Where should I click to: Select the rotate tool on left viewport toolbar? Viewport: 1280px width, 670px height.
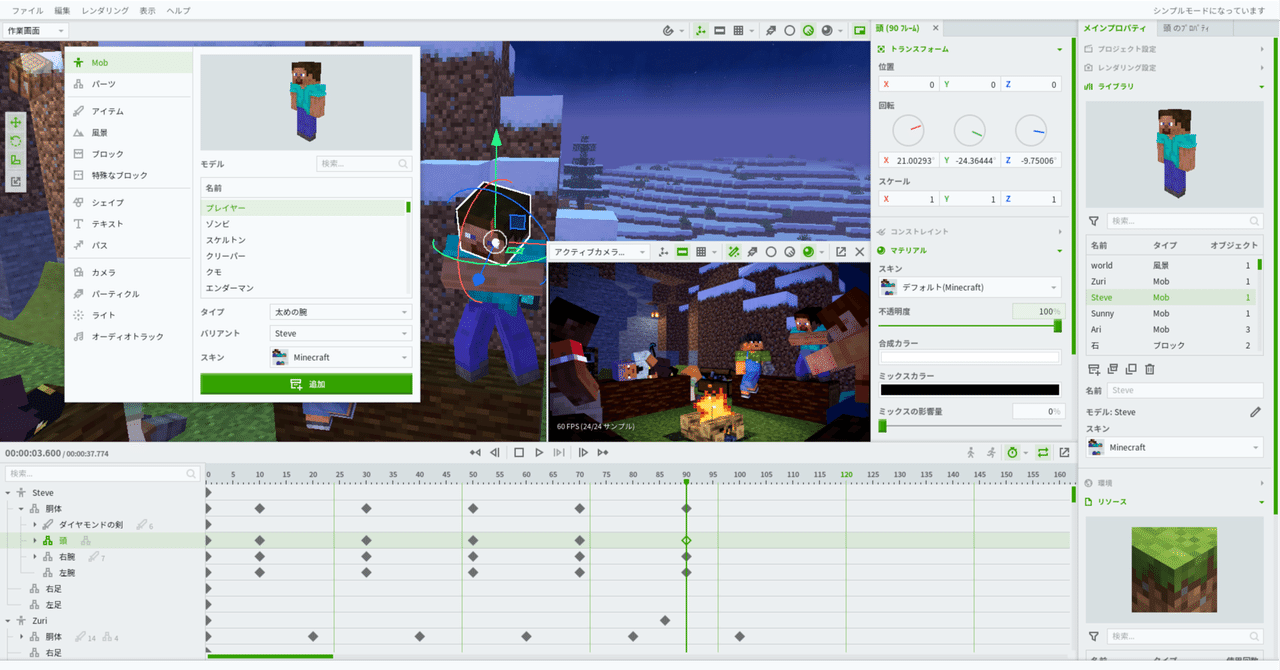15,141
